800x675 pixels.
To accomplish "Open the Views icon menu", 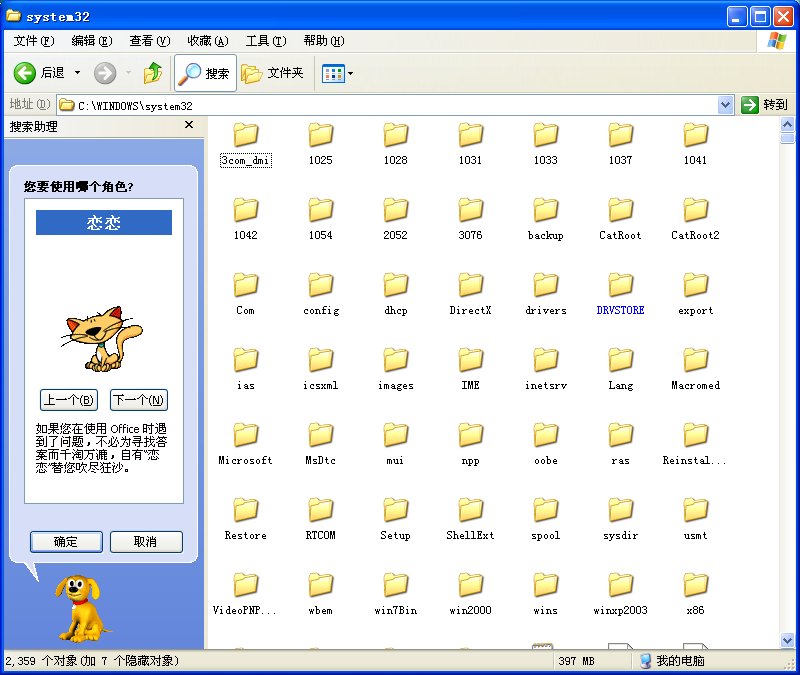I will tap(333, 73).
